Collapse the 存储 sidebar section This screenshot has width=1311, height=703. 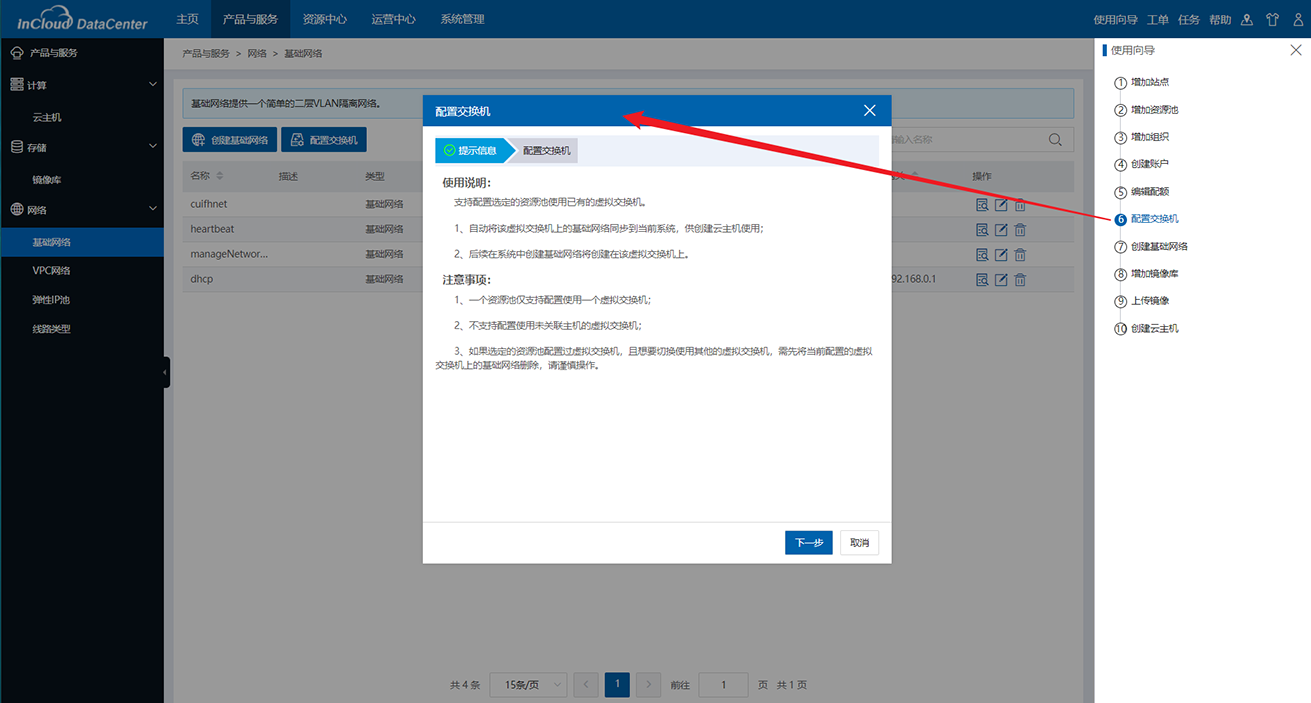152,147
